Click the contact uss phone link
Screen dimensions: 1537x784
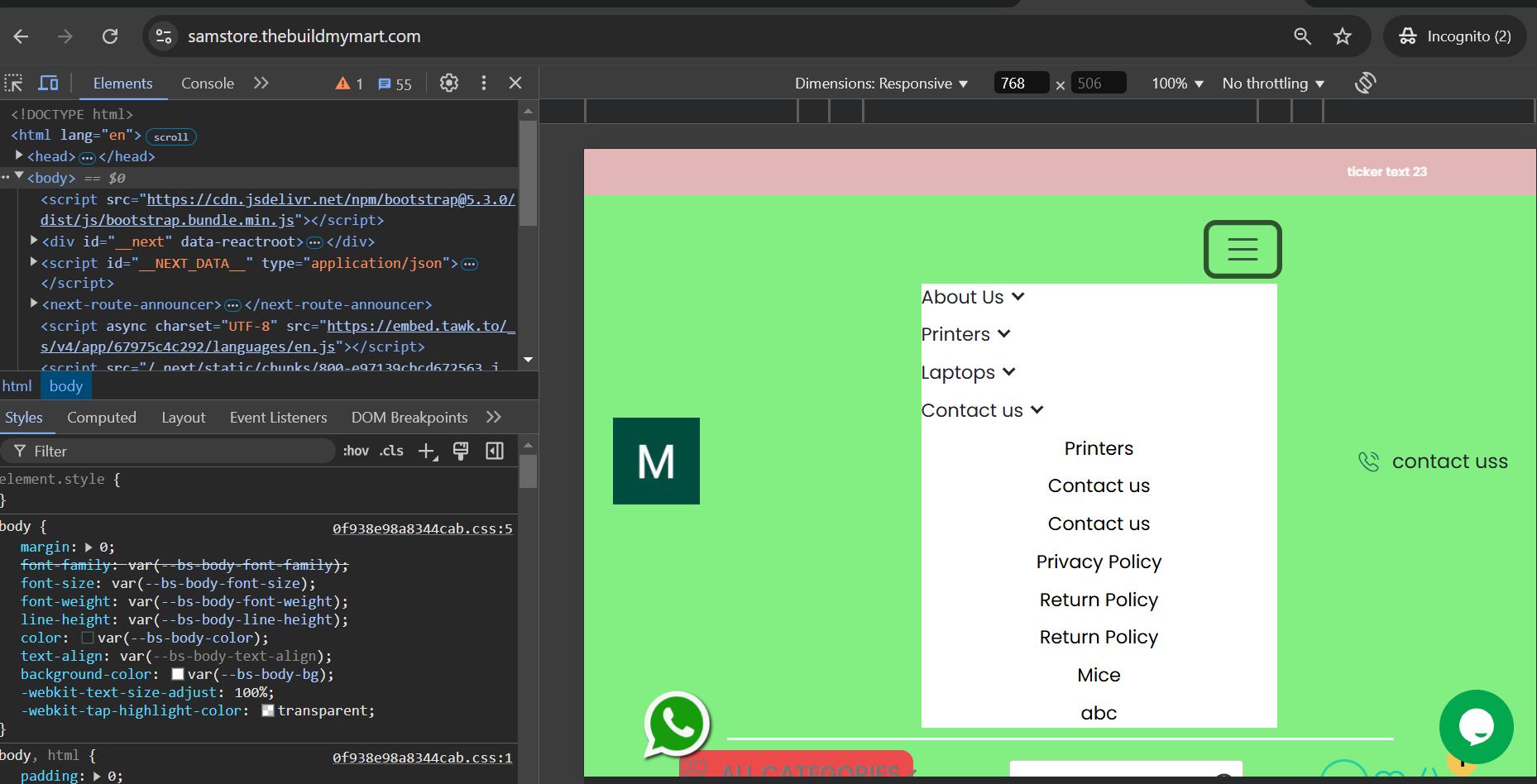[1434, 461]
